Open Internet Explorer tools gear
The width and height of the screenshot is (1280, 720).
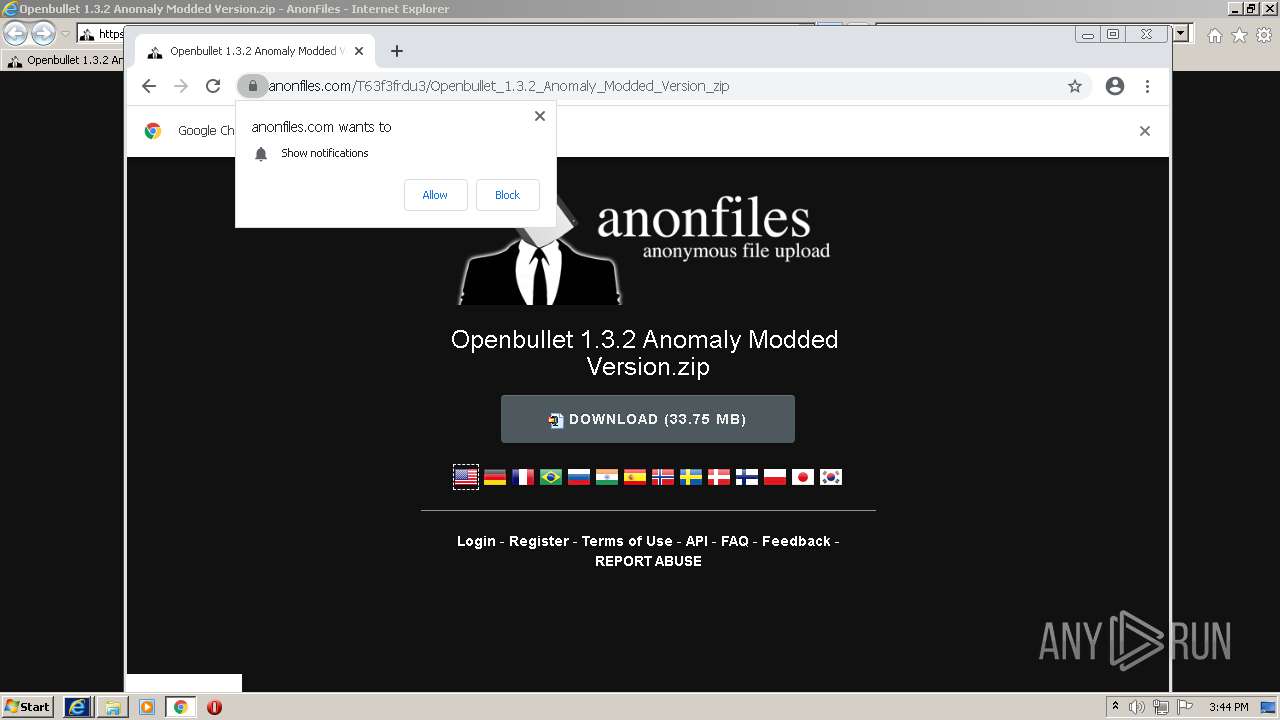(1263, 35)
